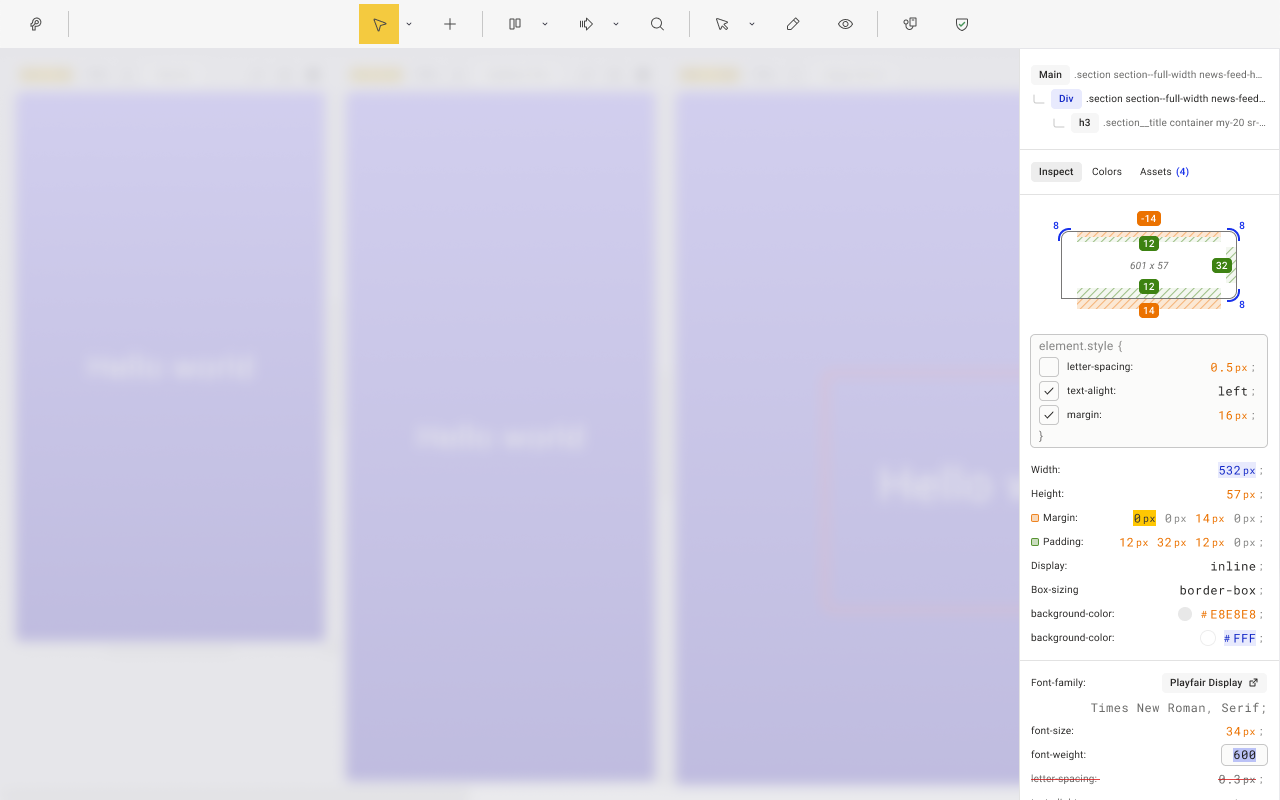The image size is (1280, 800).
Task: Click the app logo icon in the toolbar
Action: click(x=36, y=24)
